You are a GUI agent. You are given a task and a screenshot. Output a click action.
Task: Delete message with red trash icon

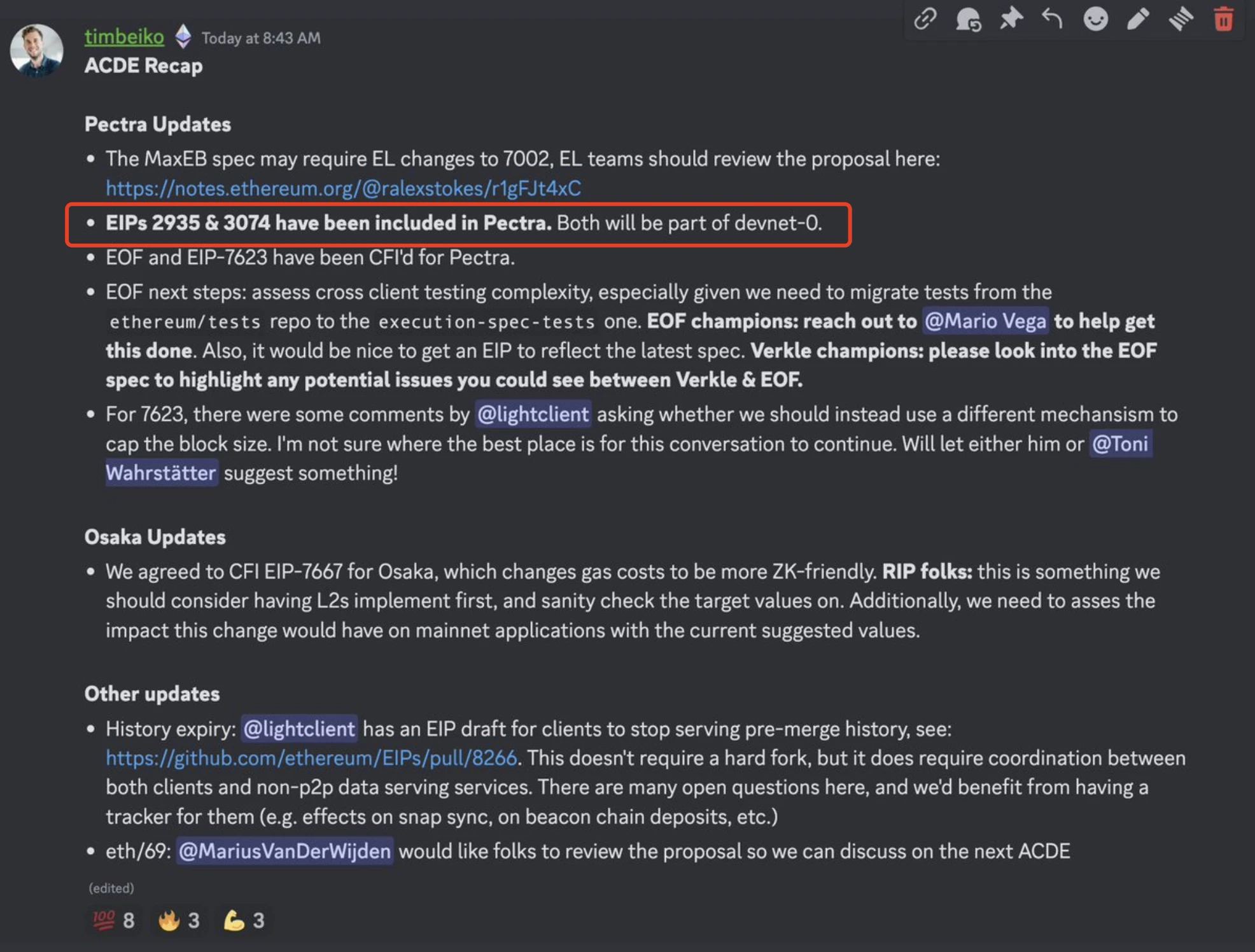[1223, 19]
